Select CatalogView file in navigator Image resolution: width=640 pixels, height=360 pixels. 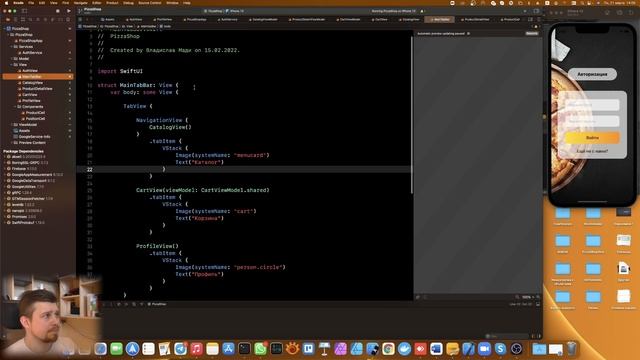coord(32,82)
